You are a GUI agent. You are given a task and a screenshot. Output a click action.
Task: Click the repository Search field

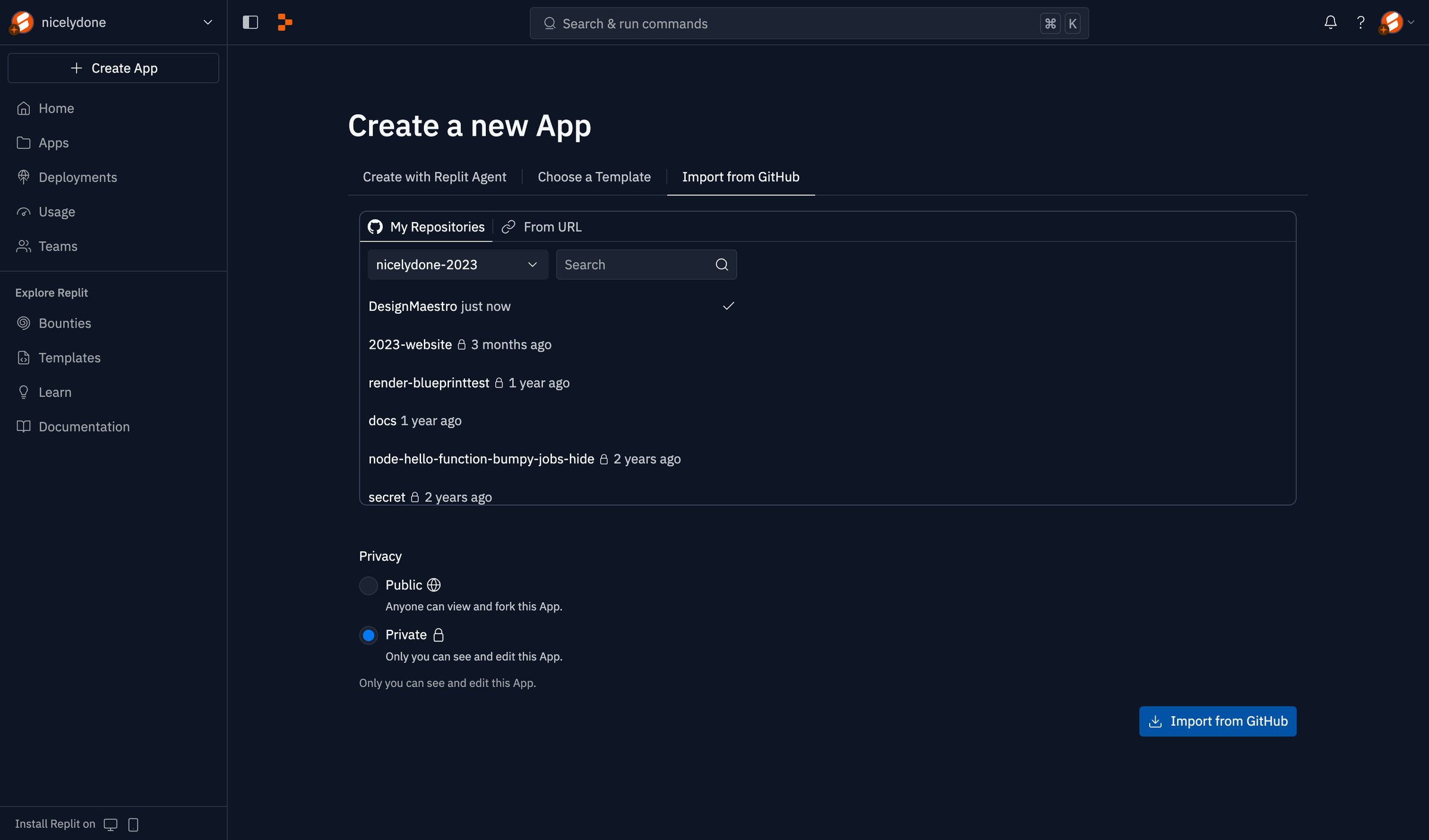[646, 264]
